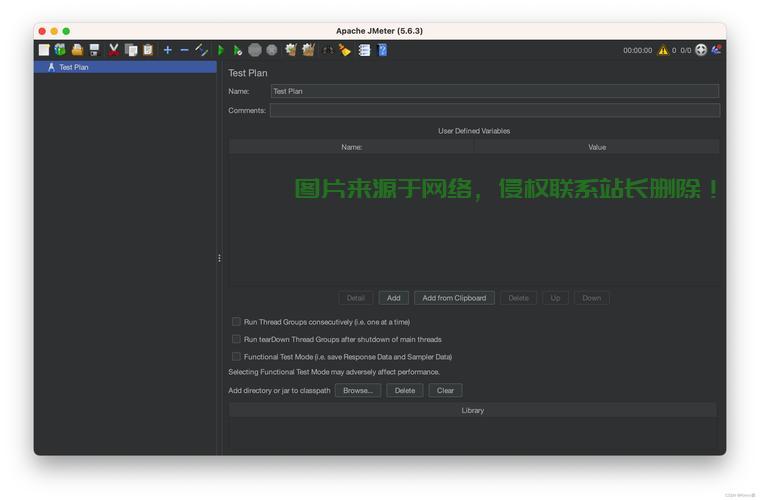Viewport: 760px width, 500px height.
Task: Click the panel splitter handle dots
Action: pyautogui.click(x=220, y=258)
